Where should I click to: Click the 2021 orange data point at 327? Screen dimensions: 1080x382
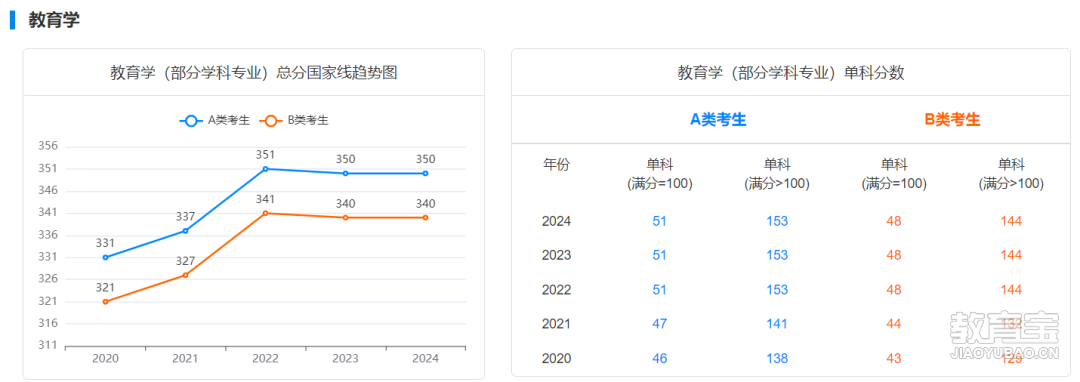[185, 275]
